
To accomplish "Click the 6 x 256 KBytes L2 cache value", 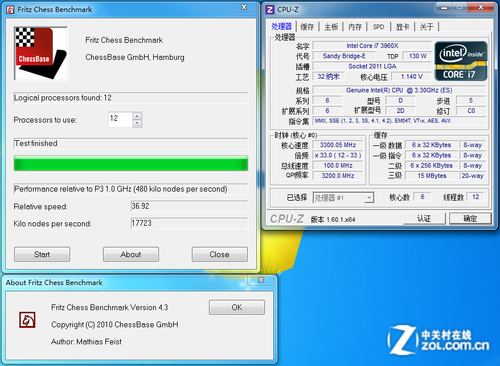I will pyautogui.click(x=431, y=166).
